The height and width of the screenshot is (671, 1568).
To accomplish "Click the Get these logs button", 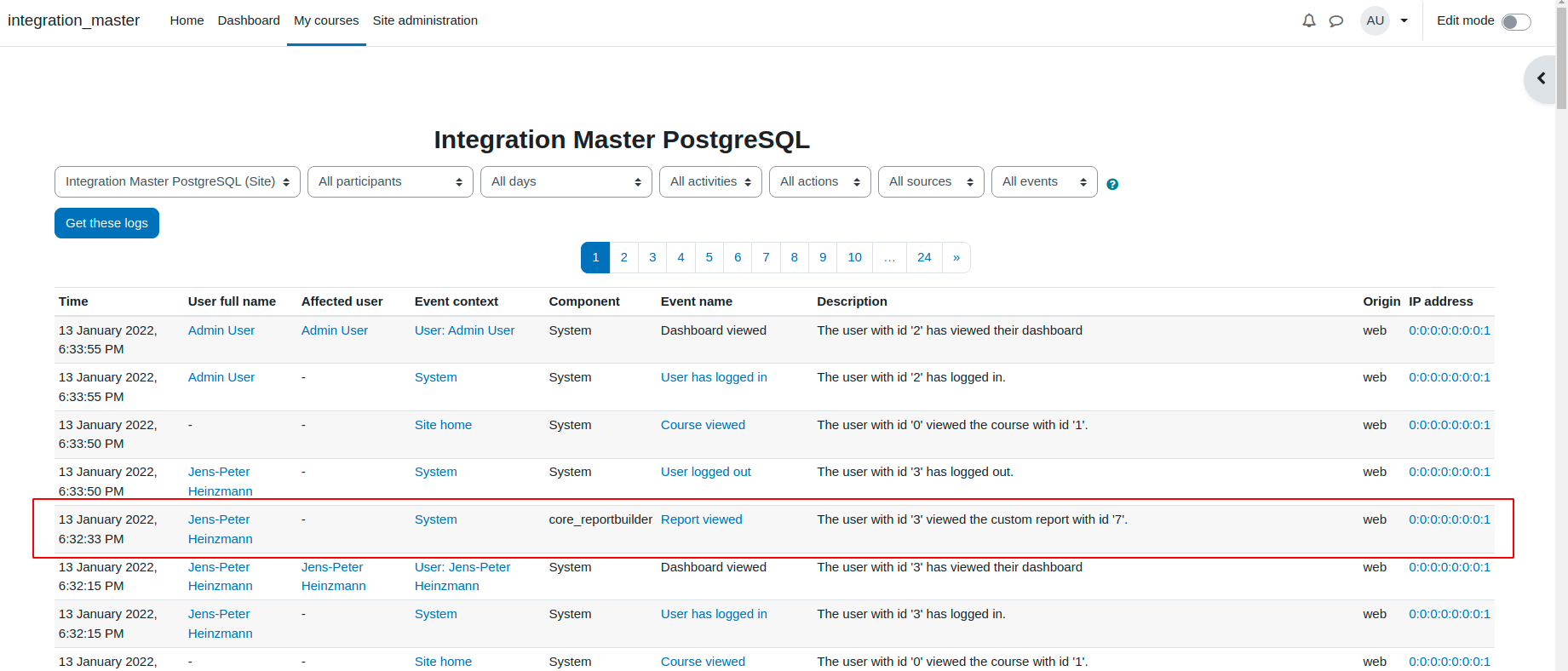I will (x=106, y=223).
